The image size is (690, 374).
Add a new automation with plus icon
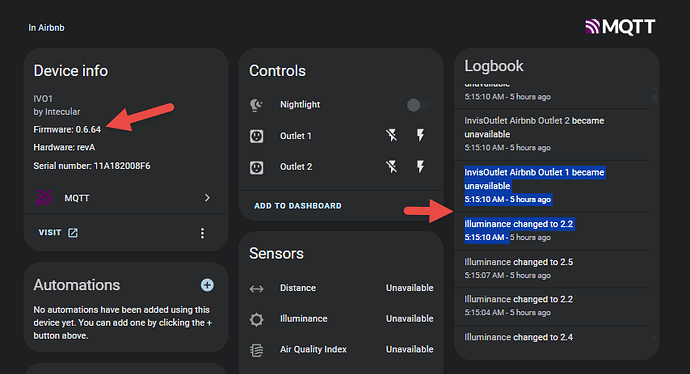(207, 285)
